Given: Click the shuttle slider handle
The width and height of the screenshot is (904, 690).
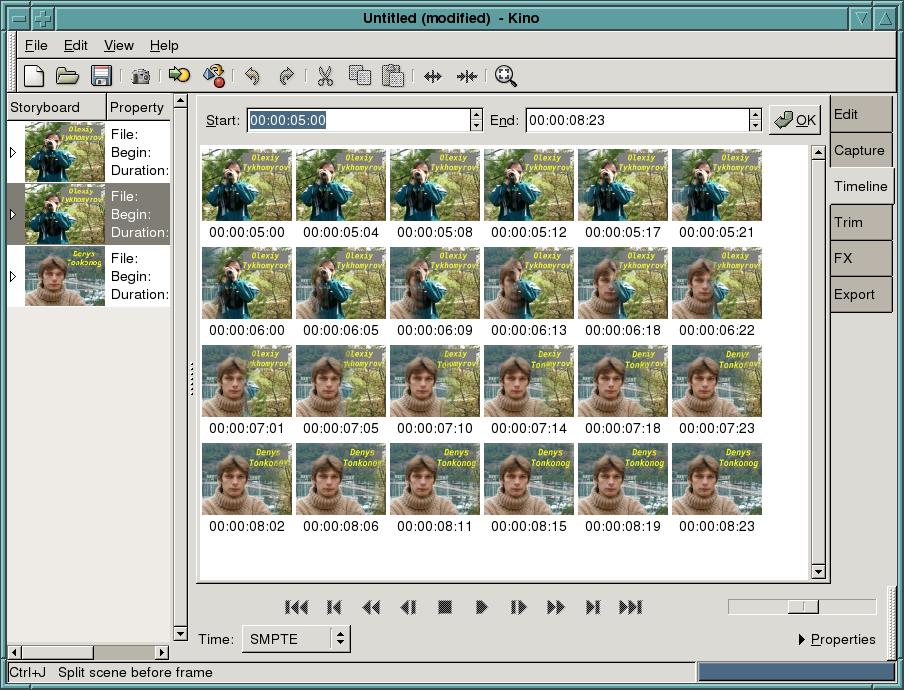Looking at the screenshot, I should pyautogui.click(x=802, y=607).
